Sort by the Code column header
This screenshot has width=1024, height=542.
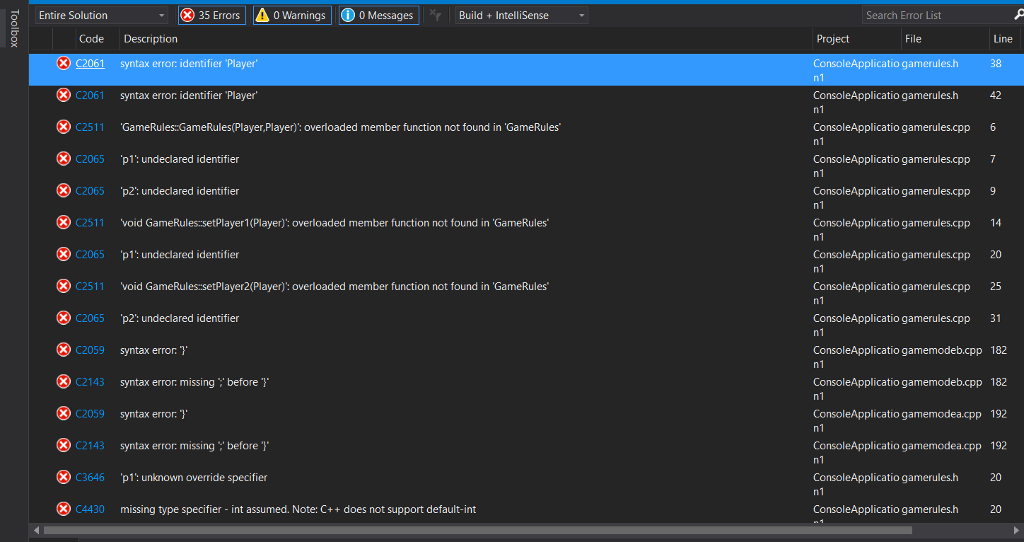[x=91, y=39]
